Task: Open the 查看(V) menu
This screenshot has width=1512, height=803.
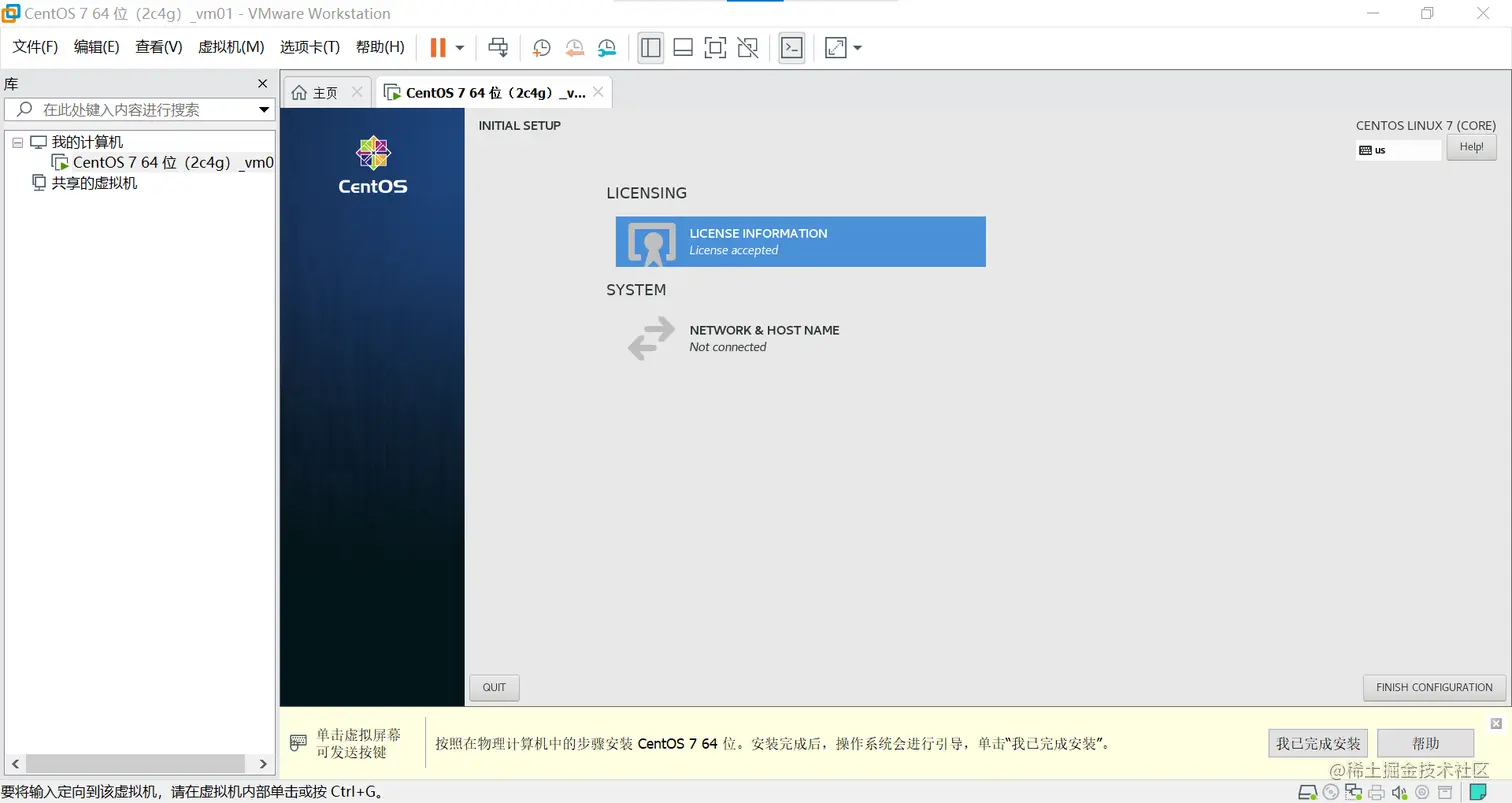Action: click(x=159, y=47)
